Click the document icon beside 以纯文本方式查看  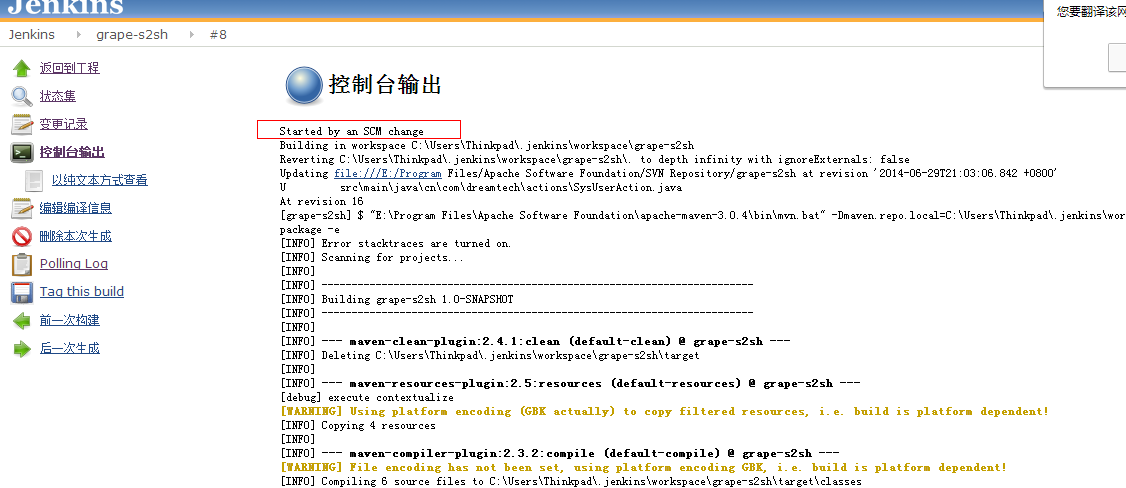pos(34,180)
